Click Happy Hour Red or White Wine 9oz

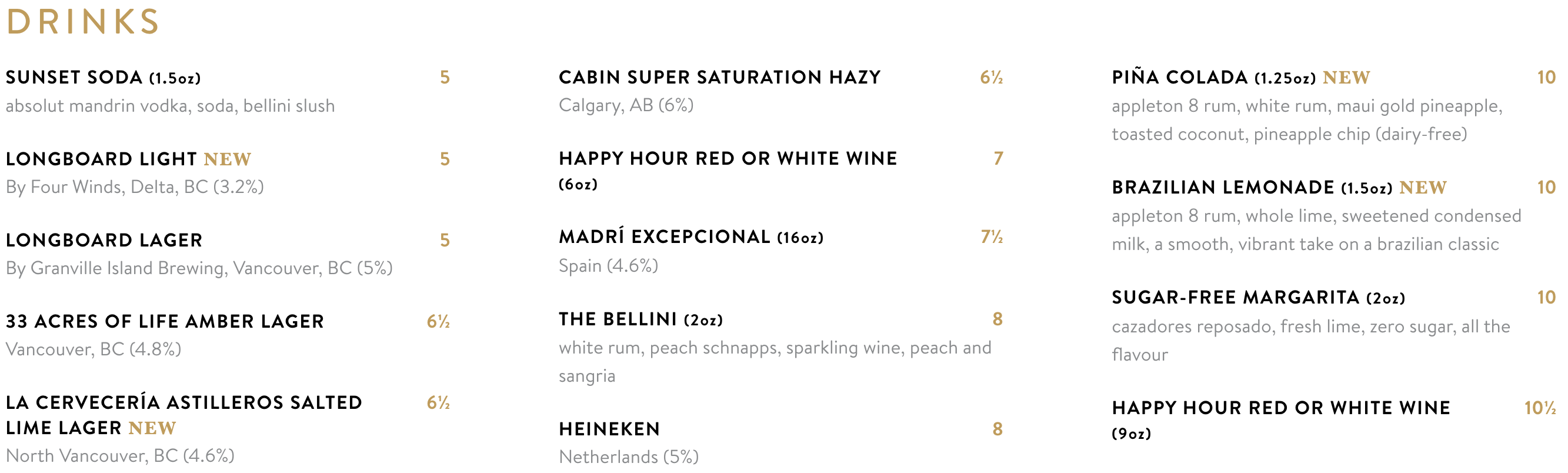1281,419
